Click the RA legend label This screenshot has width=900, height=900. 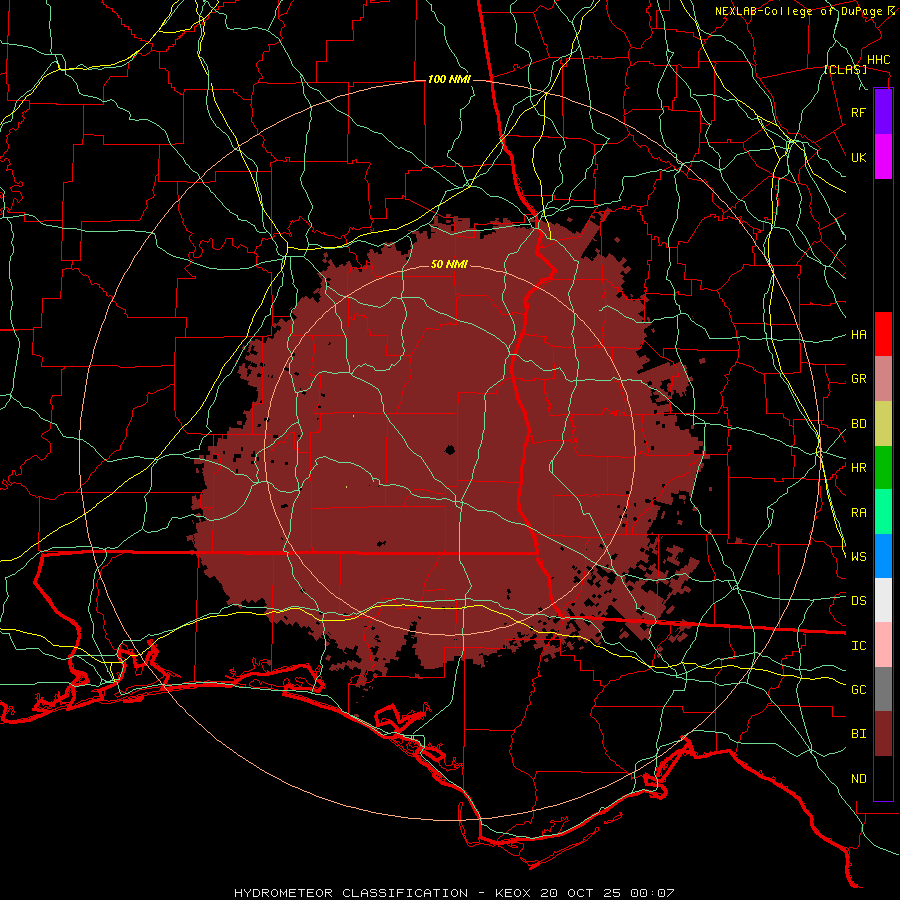coord(858,513)
